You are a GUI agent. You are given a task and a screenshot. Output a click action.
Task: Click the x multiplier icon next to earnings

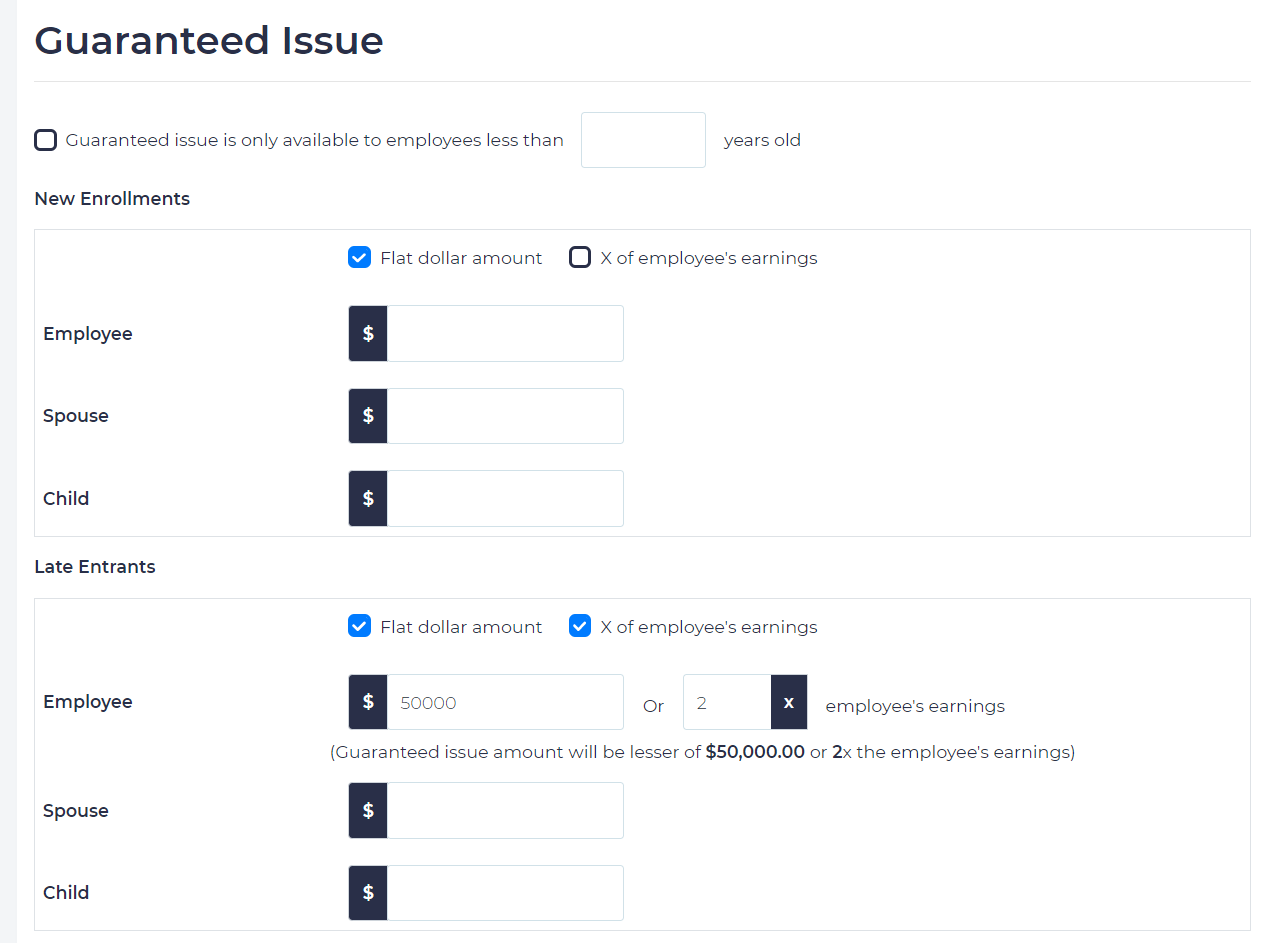pos(789,702)
